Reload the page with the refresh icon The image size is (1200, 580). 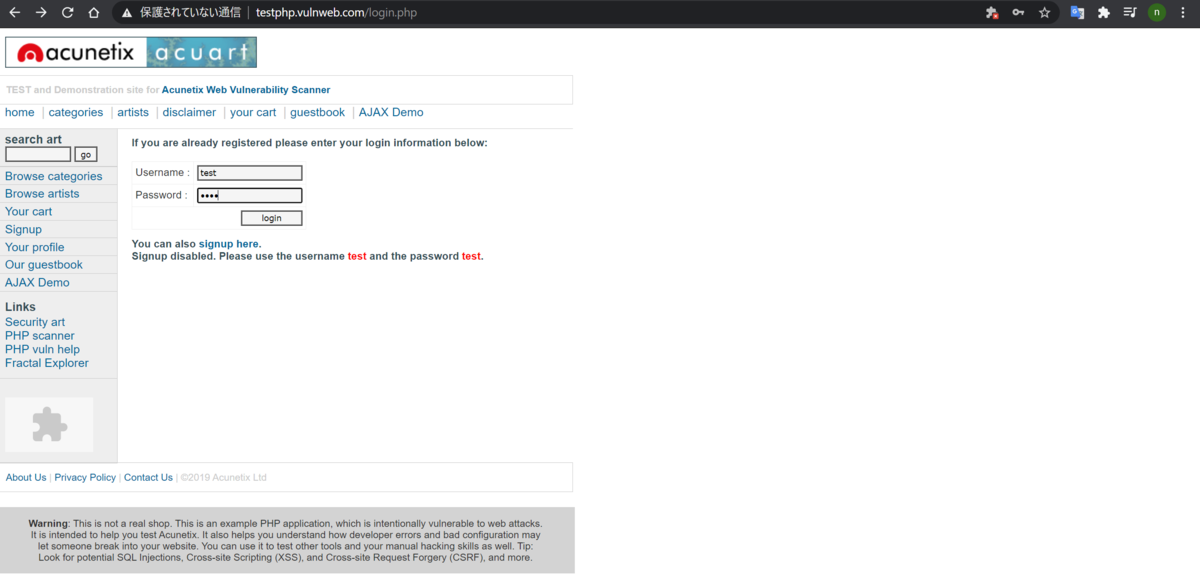click(x=67, y=13)
